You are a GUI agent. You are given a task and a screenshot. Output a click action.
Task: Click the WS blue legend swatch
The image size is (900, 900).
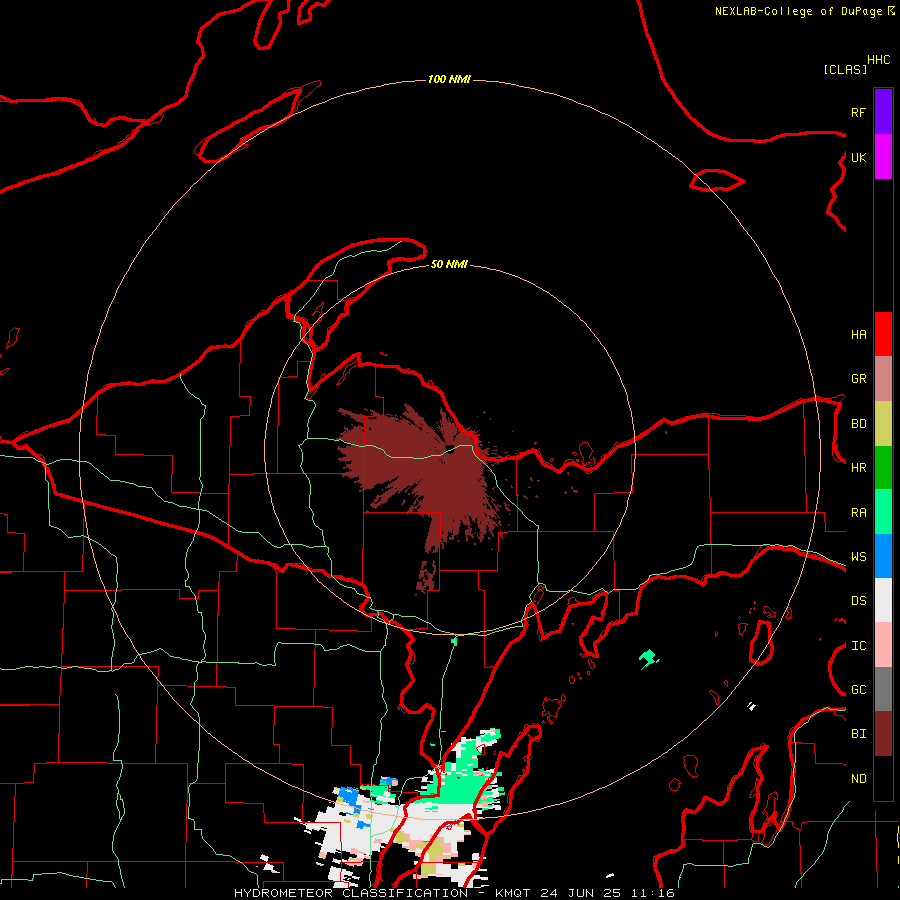pos(883,556)
